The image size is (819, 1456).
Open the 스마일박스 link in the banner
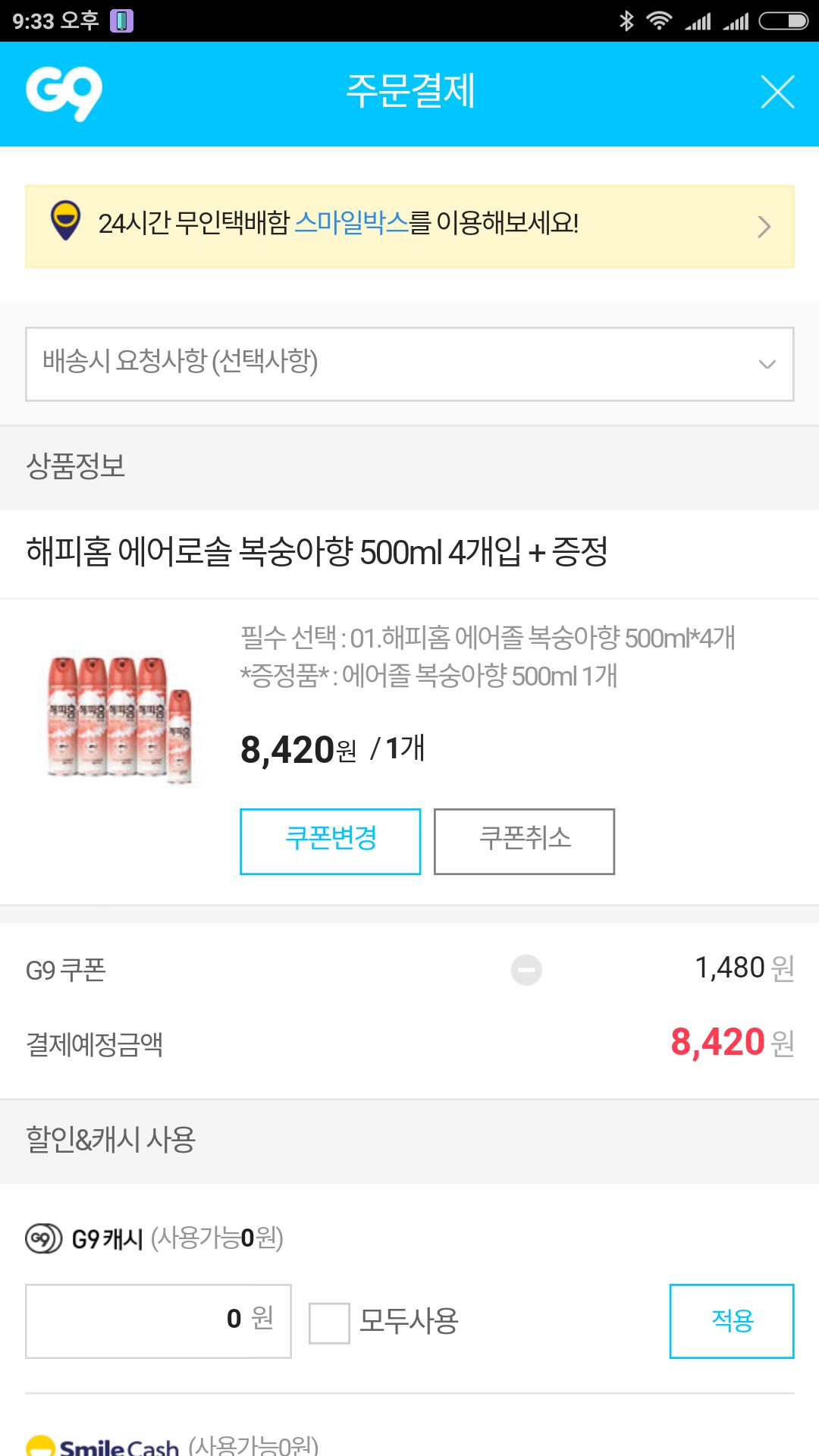pos(351,223)
